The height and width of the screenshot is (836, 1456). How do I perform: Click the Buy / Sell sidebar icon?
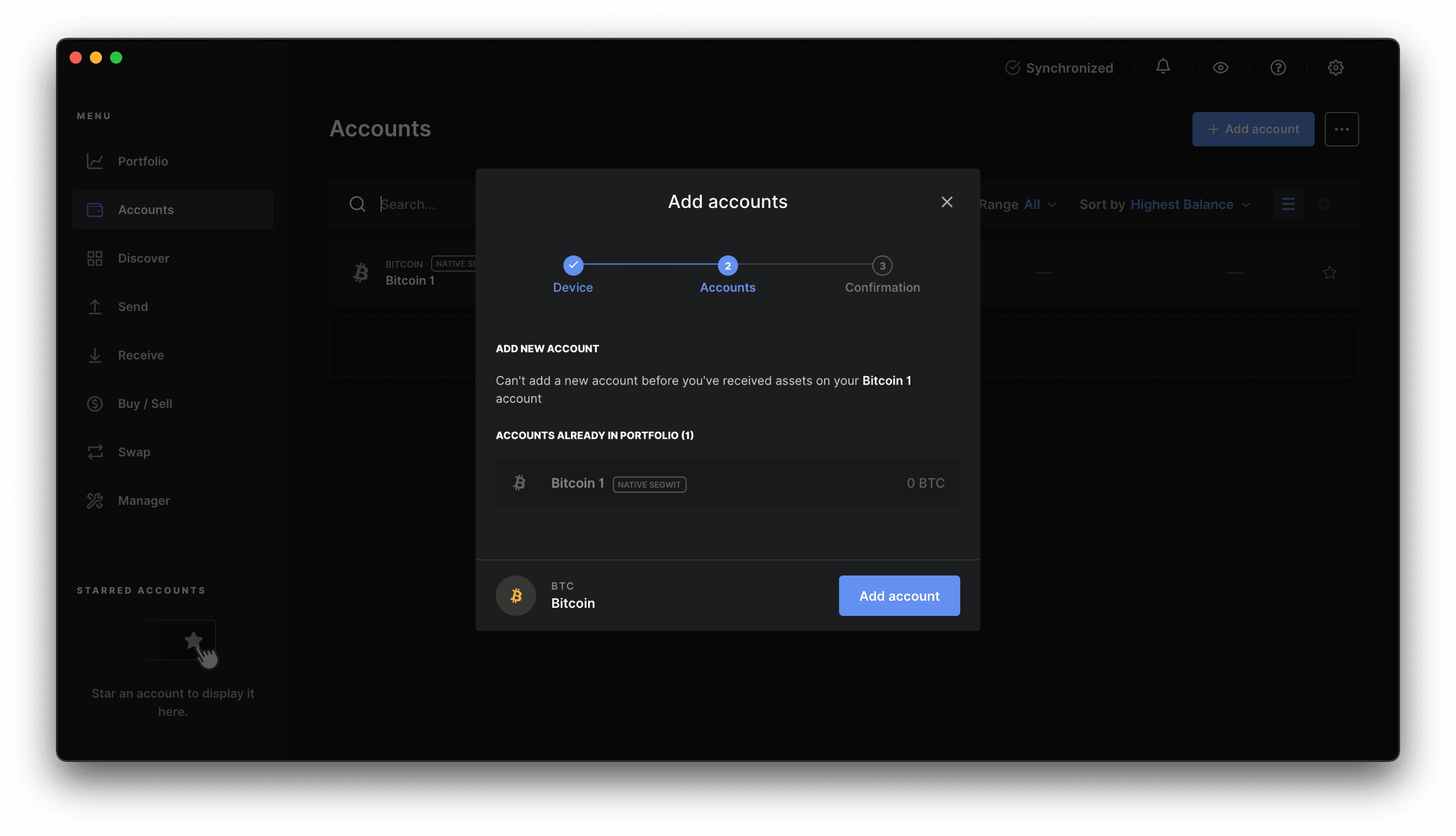tap(96, 404)
